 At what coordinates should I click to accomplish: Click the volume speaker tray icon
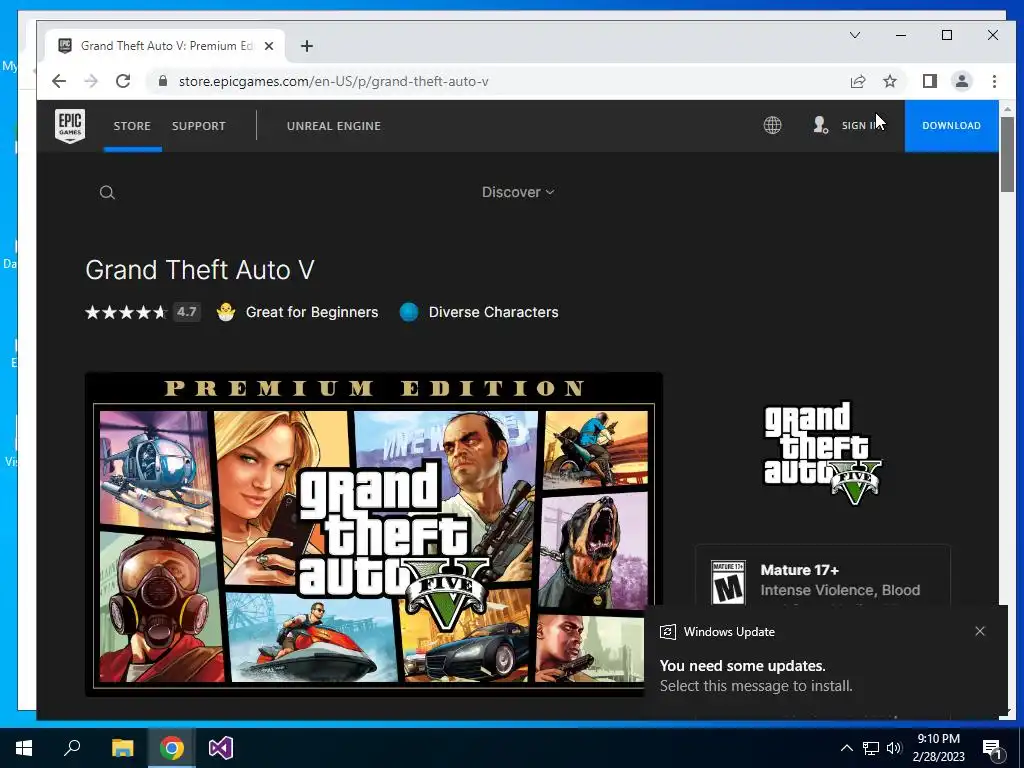coord(894,748)
